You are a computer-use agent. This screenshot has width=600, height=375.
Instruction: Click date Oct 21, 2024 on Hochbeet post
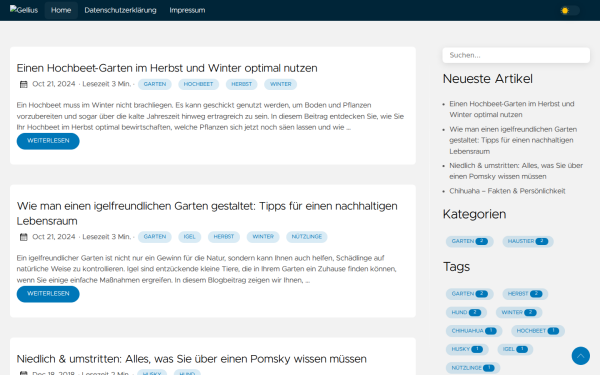click(54, 84)
